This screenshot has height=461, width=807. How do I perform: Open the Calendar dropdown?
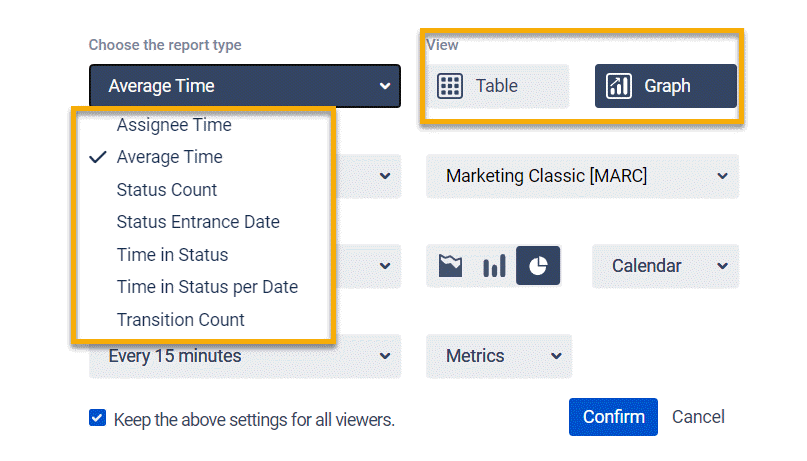click(x=665, y=266)
